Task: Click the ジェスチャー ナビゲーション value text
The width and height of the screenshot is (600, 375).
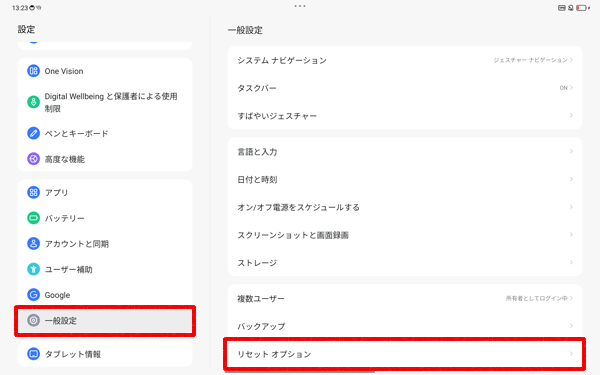Action: 530,60
